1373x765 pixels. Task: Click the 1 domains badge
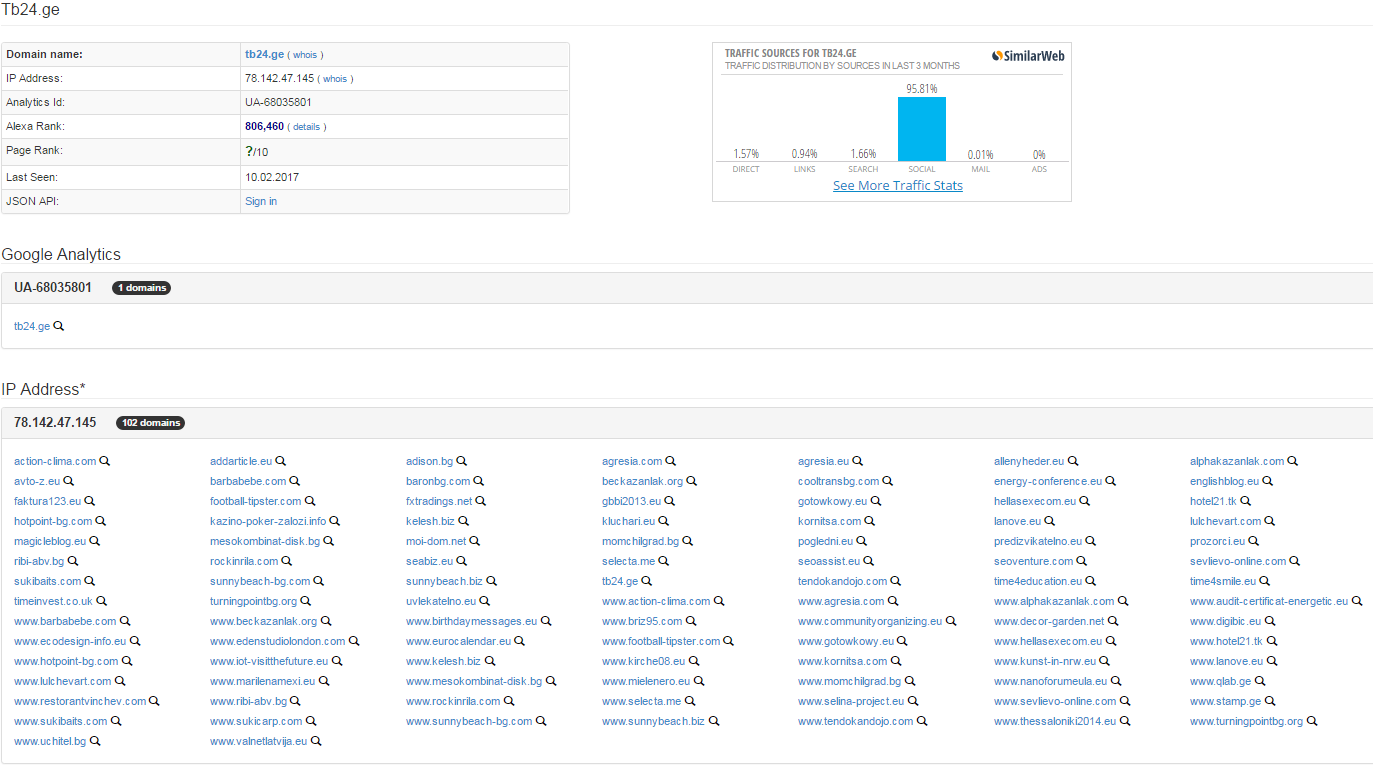click(141, 288)
